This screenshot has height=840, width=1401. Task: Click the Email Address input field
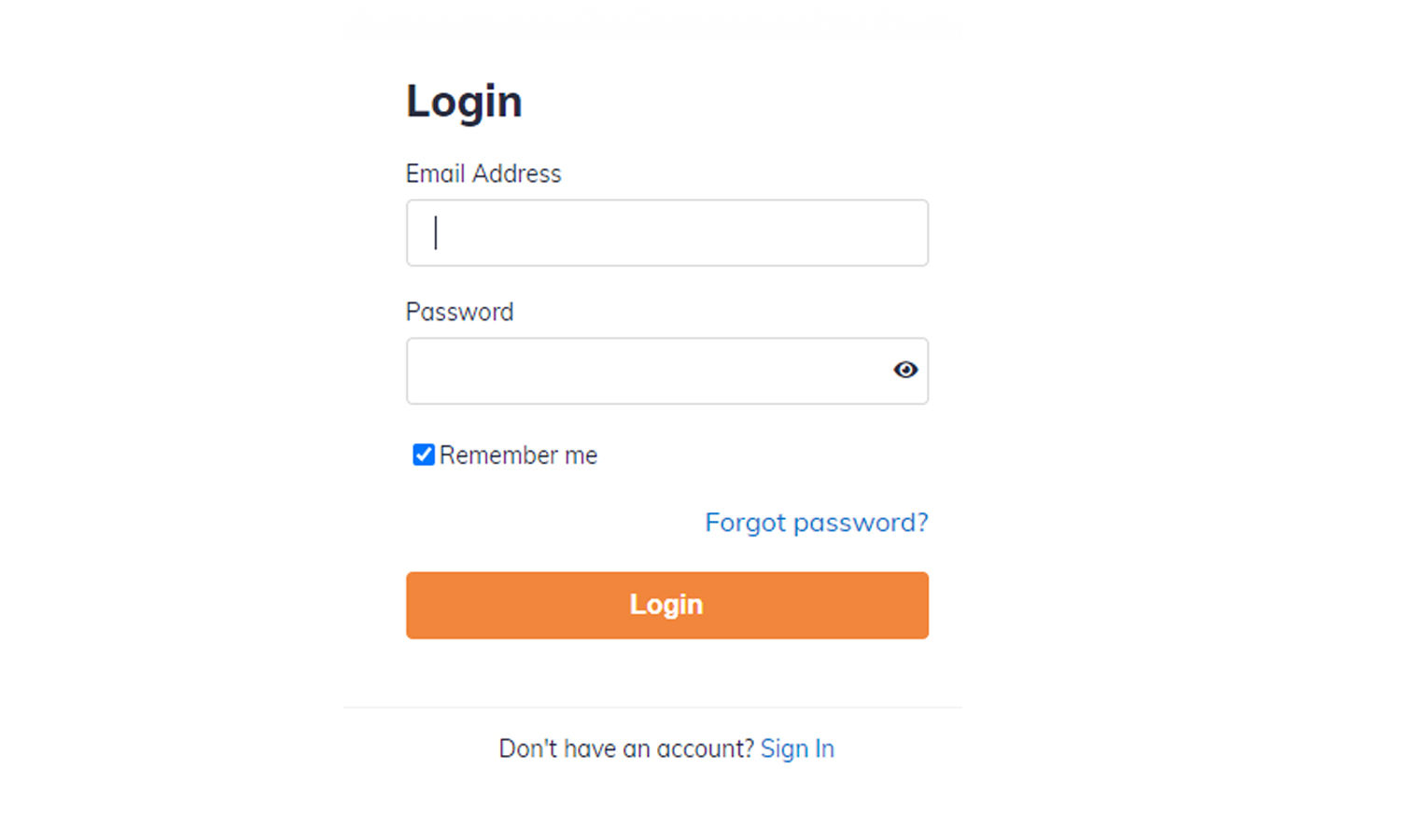click(666, 232)
